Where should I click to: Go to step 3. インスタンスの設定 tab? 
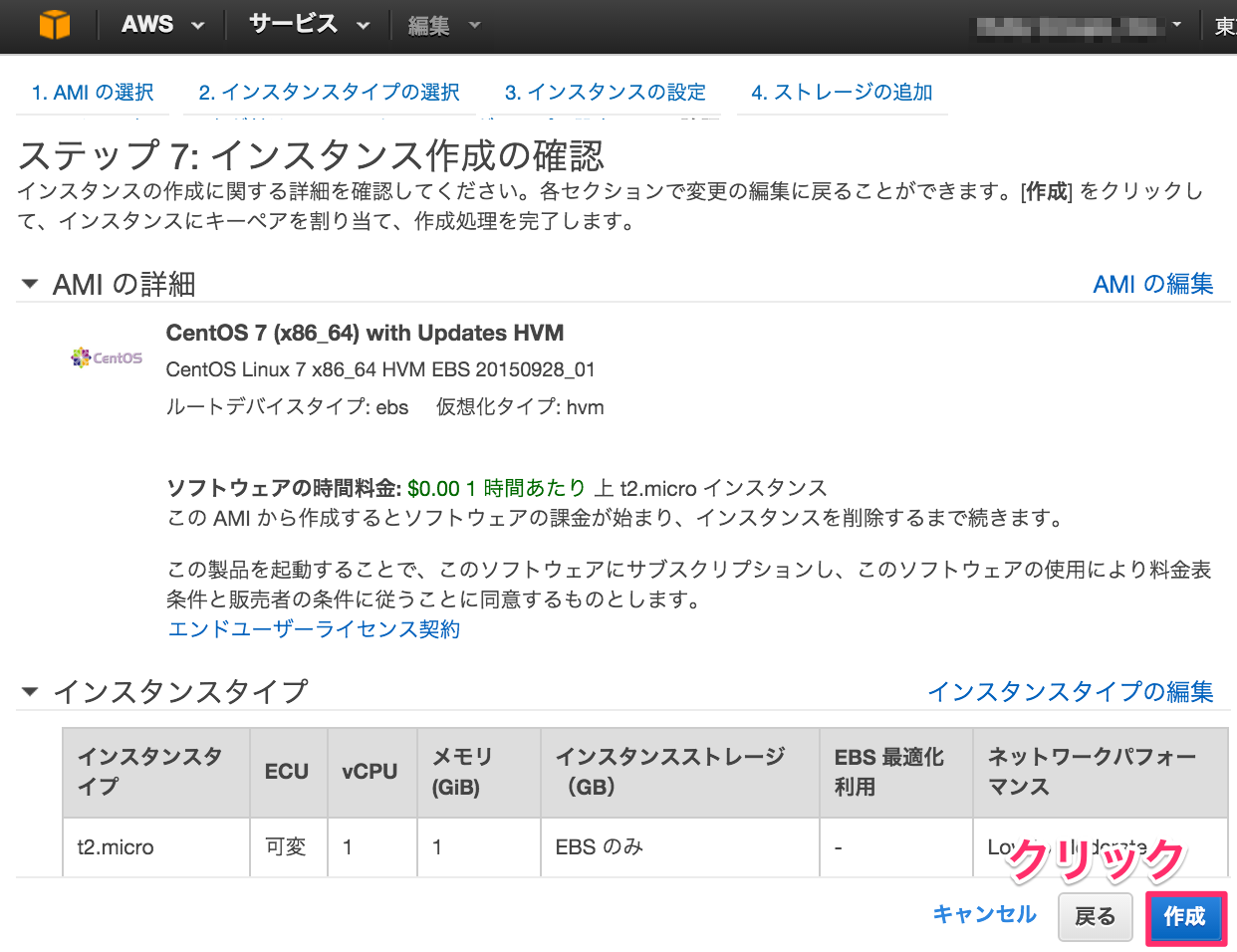tap(606, 93)
